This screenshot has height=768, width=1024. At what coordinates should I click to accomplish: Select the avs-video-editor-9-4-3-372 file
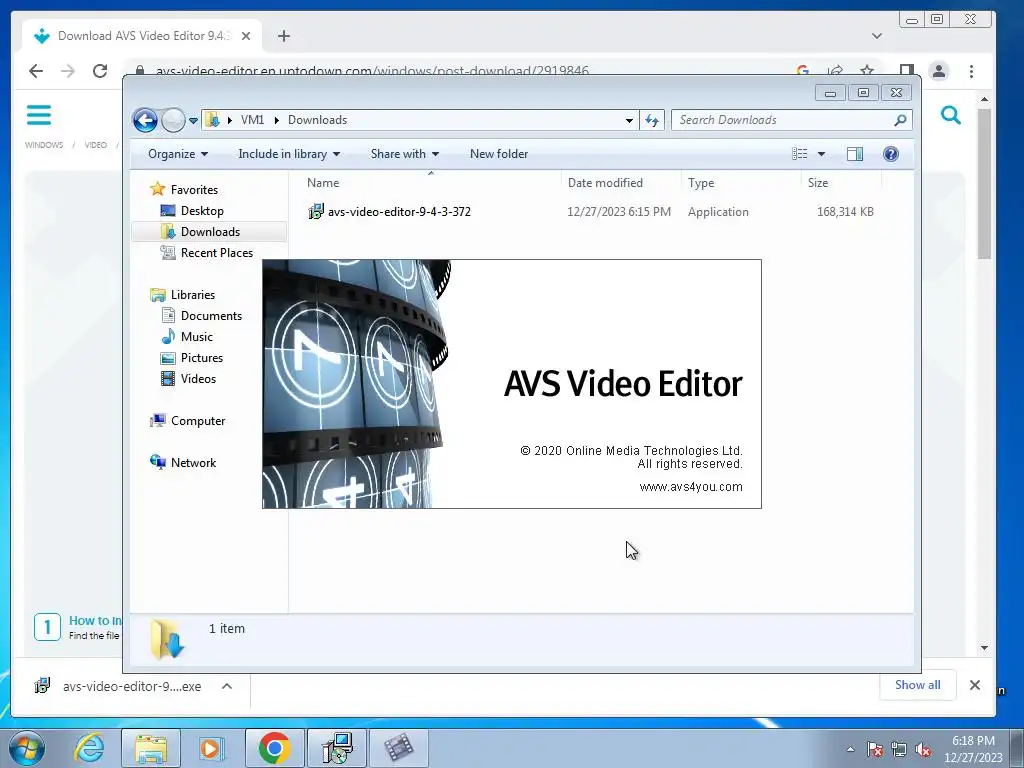[x=399, y=212]
